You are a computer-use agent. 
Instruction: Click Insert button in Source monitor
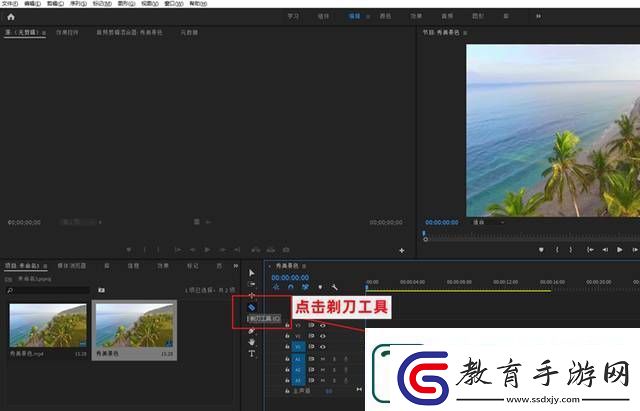[256, 249]
